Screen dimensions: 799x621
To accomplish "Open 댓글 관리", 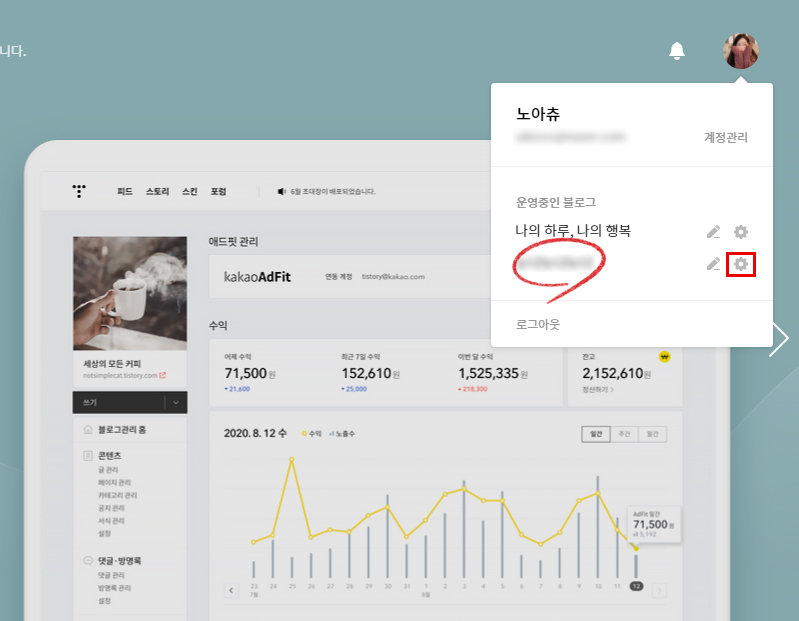I will [x=111, y=575].
